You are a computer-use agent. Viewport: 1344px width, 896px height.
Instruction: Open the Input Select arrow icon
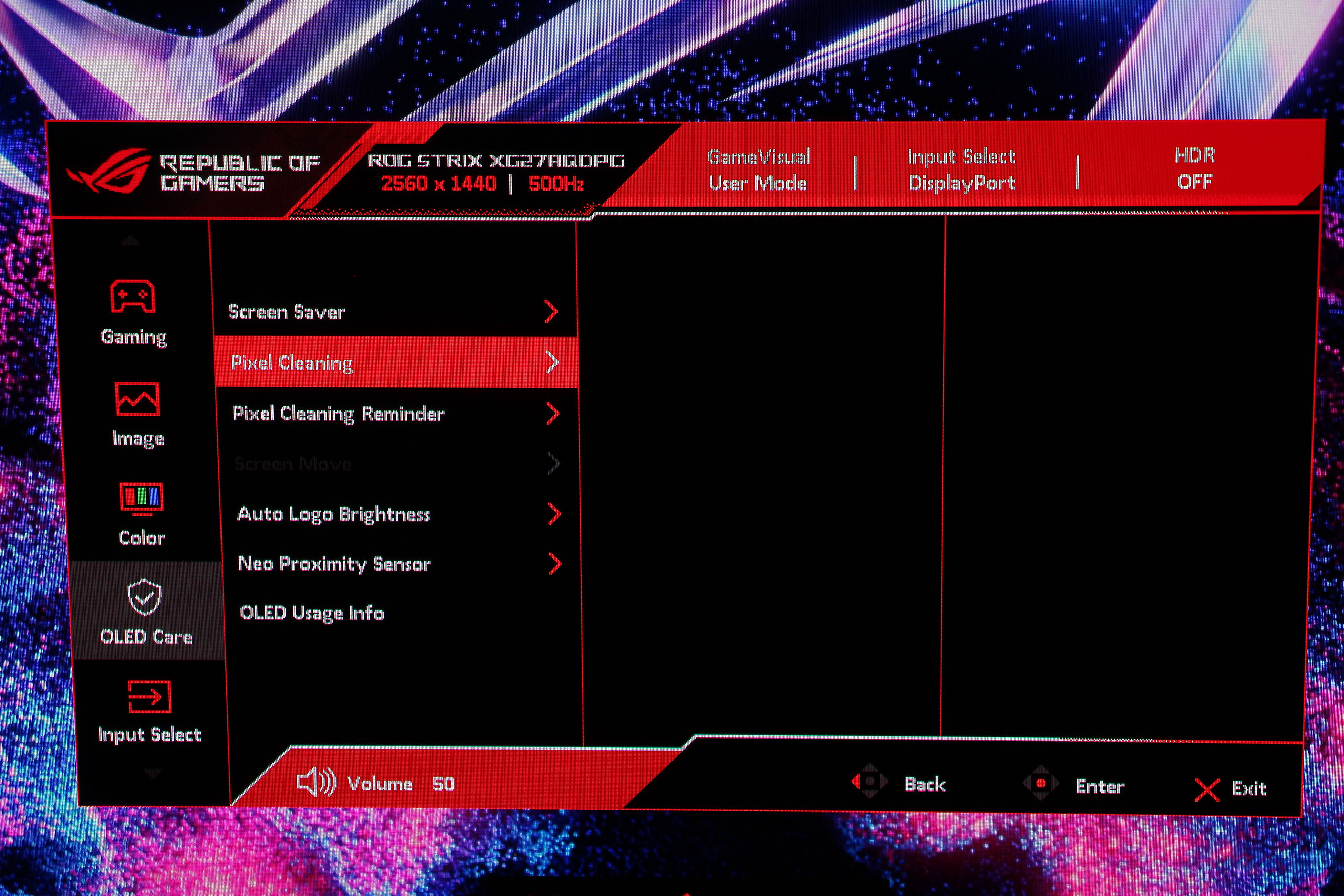pyautogui.click(x=149, y=697)
